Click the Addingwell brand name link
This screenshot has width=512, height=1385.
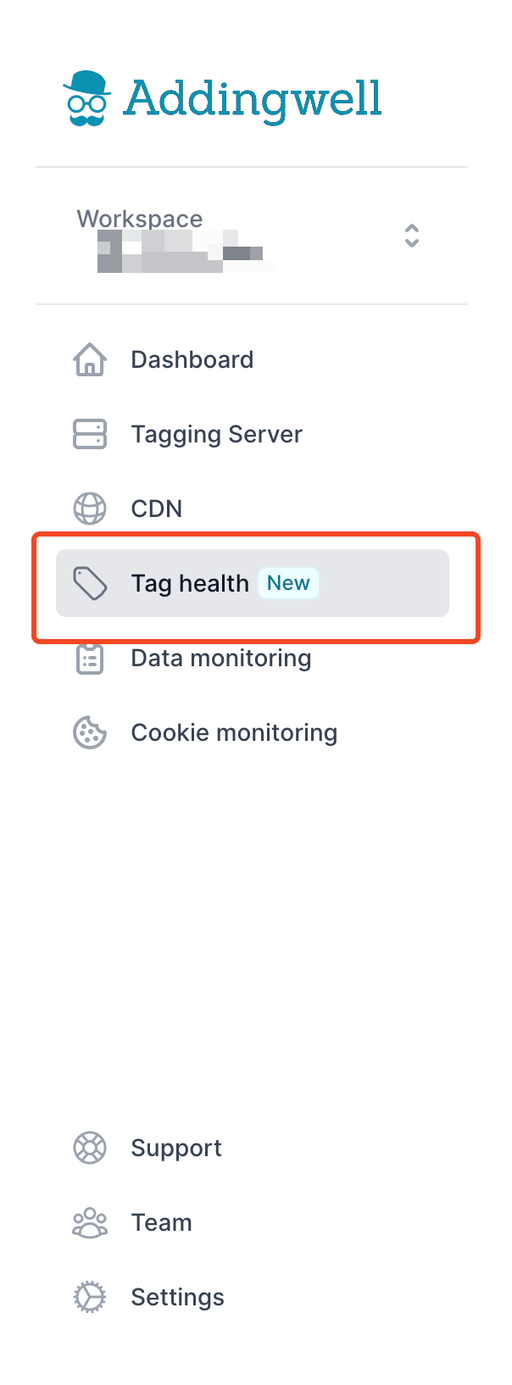252,99
